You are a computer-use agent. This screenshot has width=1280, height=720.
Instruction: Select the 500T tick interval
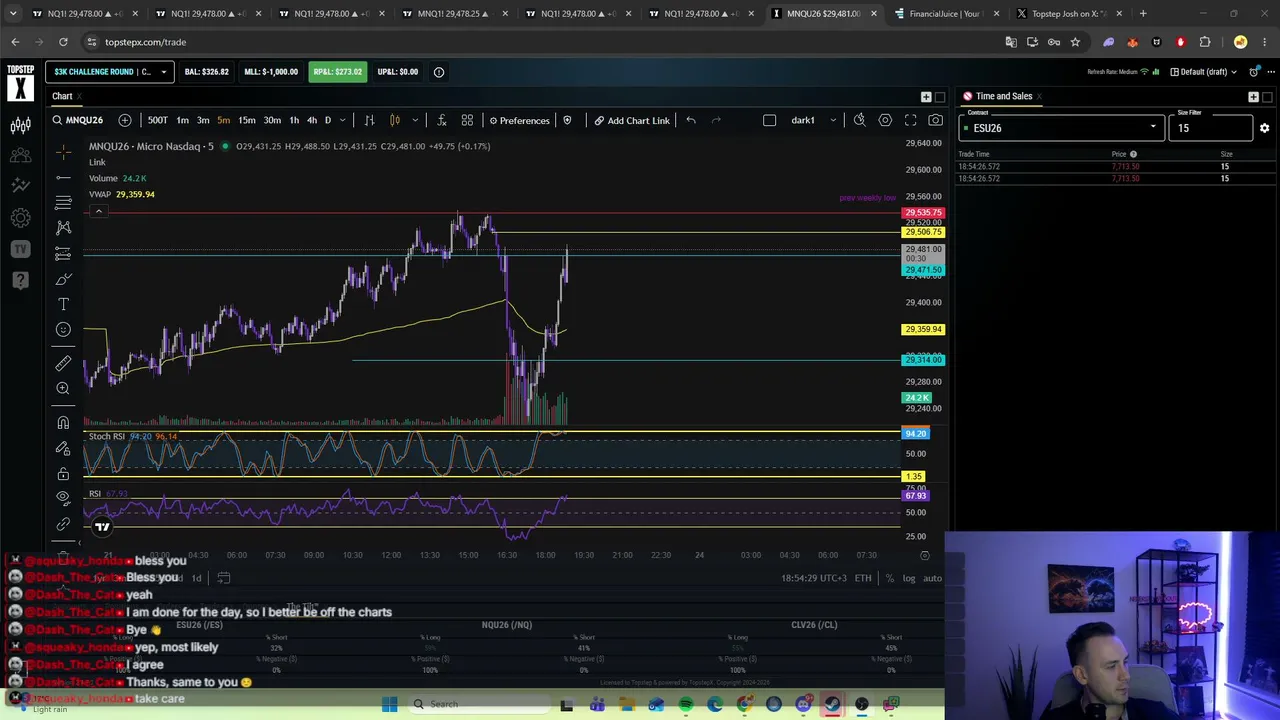coord(158,120)
